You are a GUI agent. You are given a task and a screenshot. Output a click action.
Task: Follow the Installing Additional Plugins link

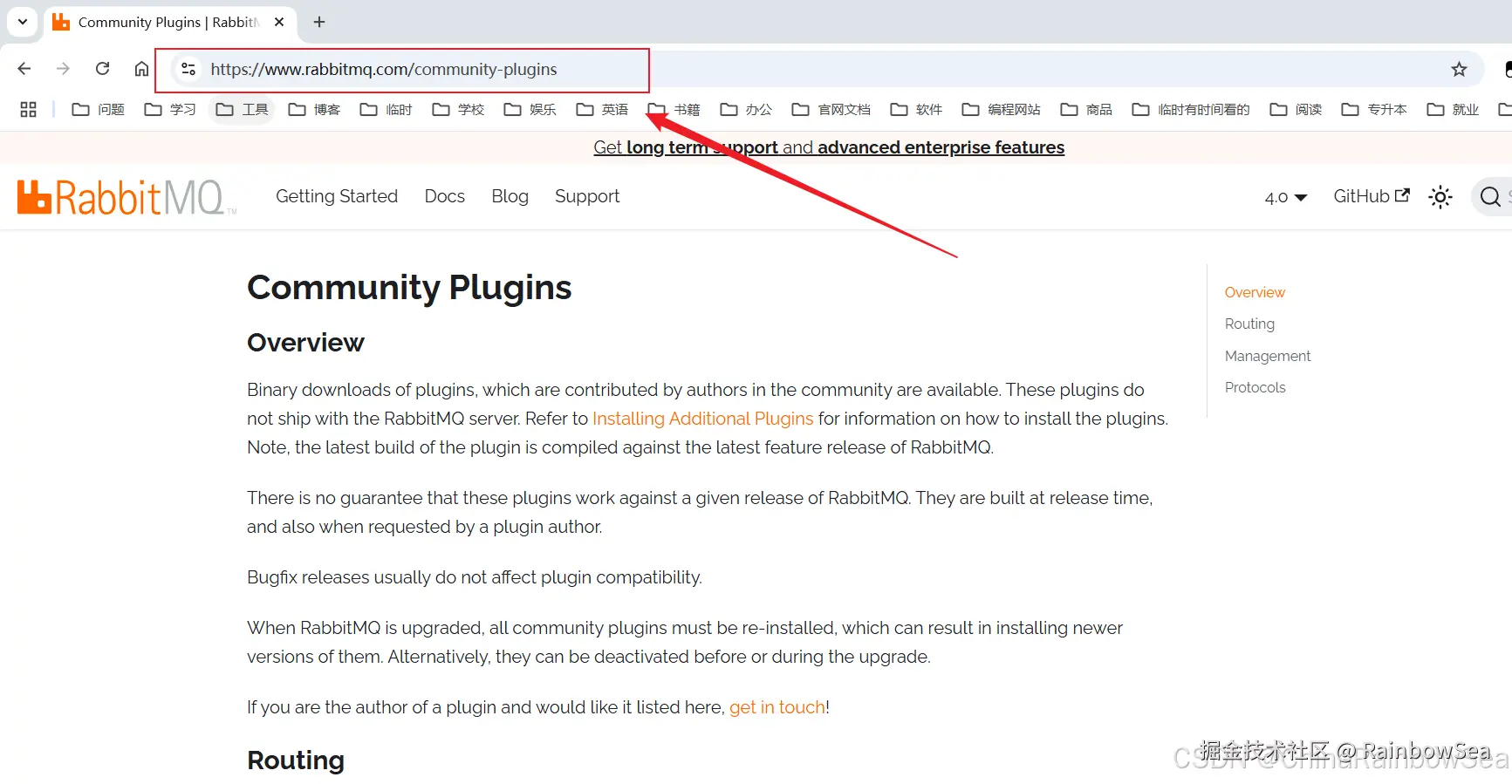[703, 419]
